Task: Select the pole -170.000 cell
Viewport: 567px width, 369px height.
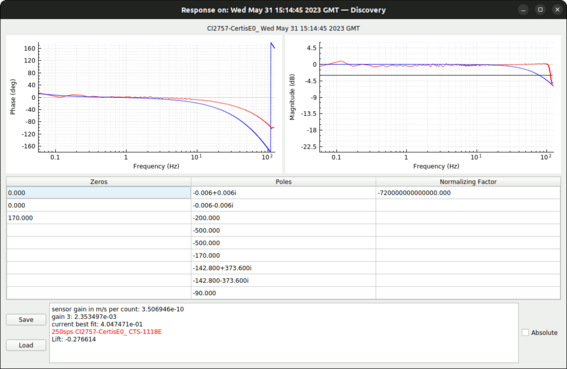Action: (284, 255)
